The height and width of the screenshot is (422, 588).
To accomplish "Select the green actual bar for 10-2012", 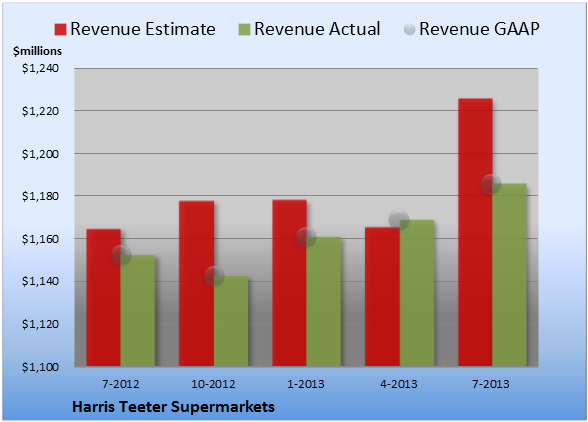I will pyautogui.click(x=231, y=321).
